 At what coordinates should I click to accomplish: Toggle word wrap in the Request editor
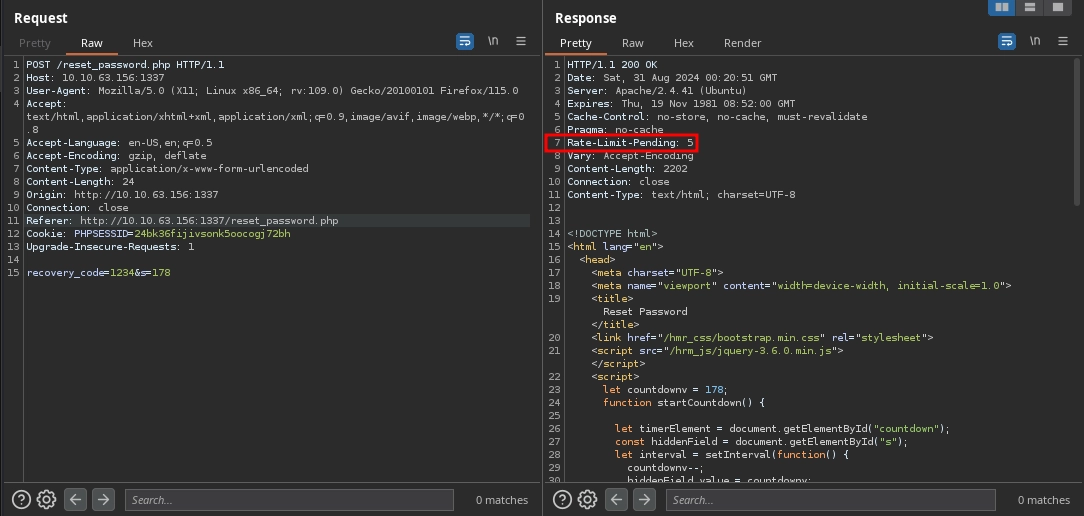pos(465,41)
